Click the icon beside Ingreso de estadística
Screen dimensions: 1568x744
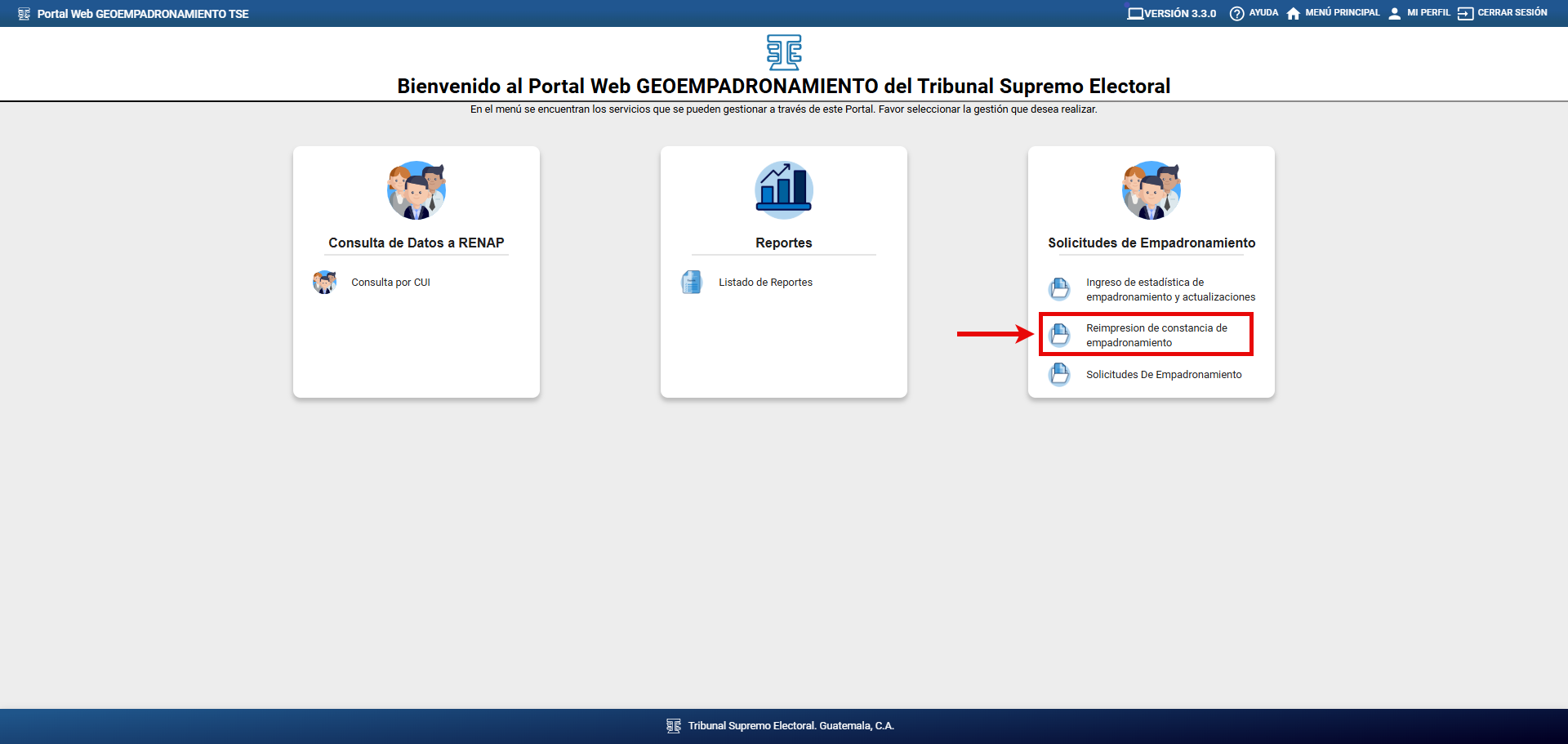[x=1060, y=289]
